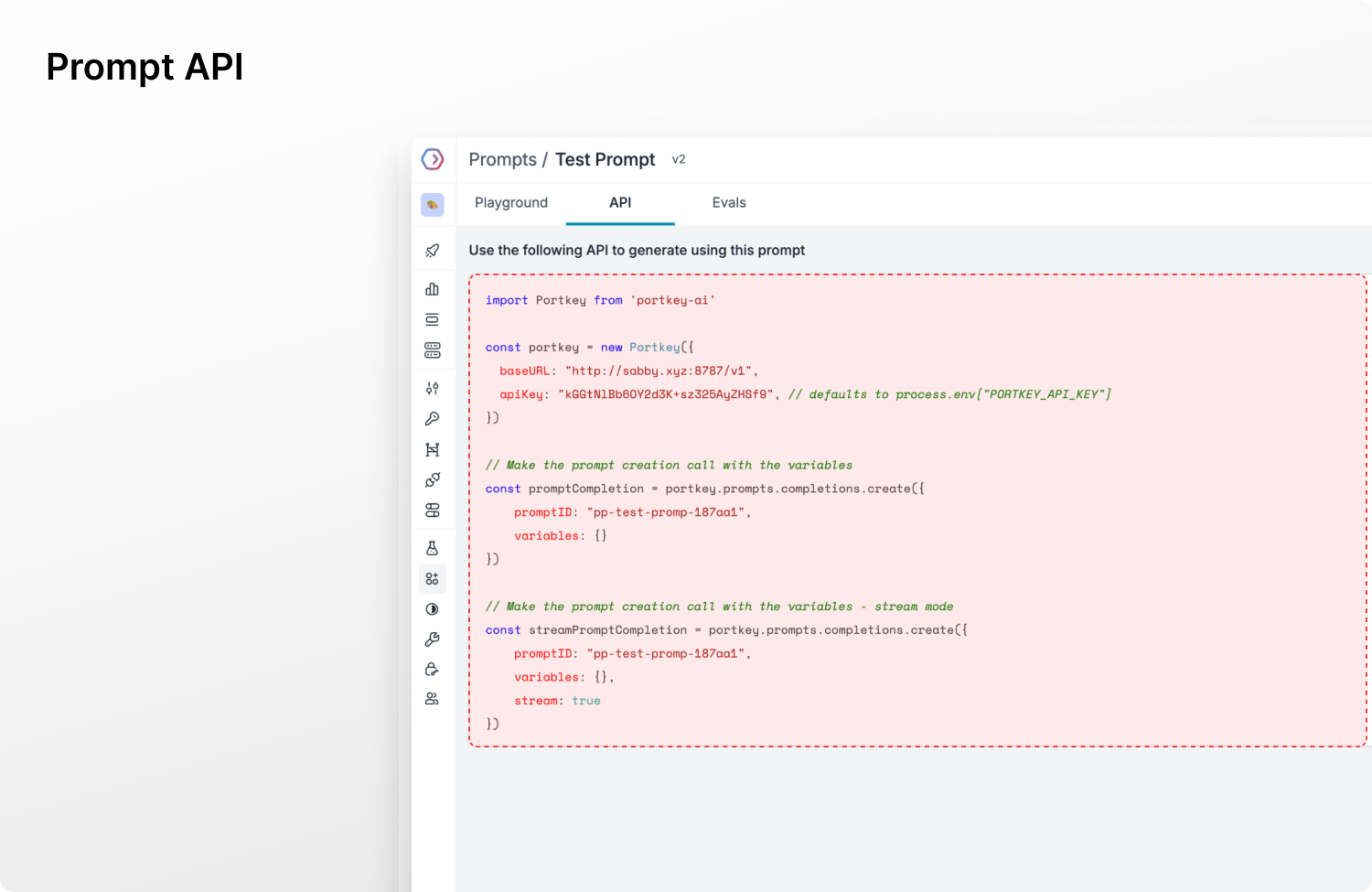Image resolution: width=1372 pixels, height=892 pixels.
Task: Open the rocket launch icon in sidebar
Action: (x=433, y=251)
